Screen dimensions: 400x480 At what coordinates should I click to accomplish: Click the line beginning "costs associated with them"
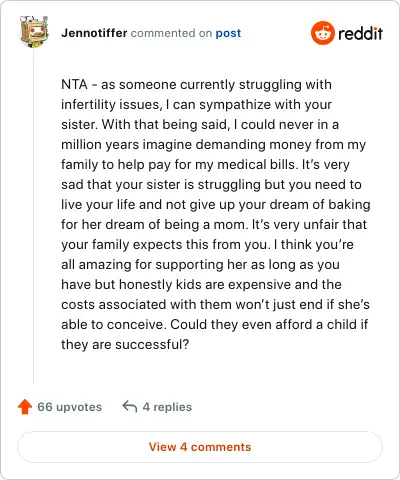point(215,305)
